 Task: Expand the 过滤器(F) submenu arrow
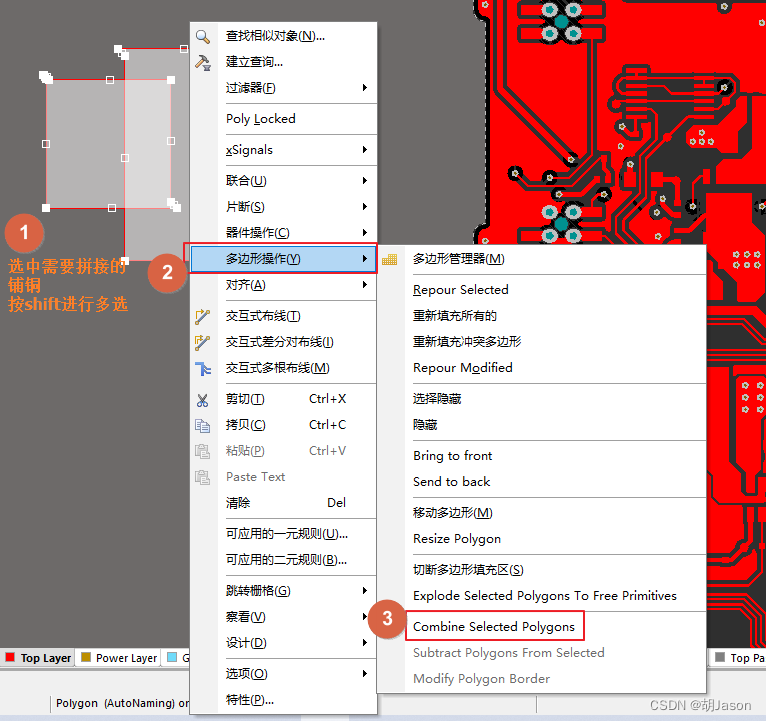364,87
